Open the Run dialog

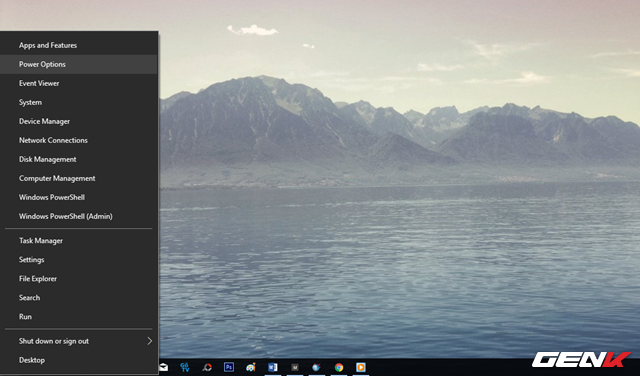point(79,316)
